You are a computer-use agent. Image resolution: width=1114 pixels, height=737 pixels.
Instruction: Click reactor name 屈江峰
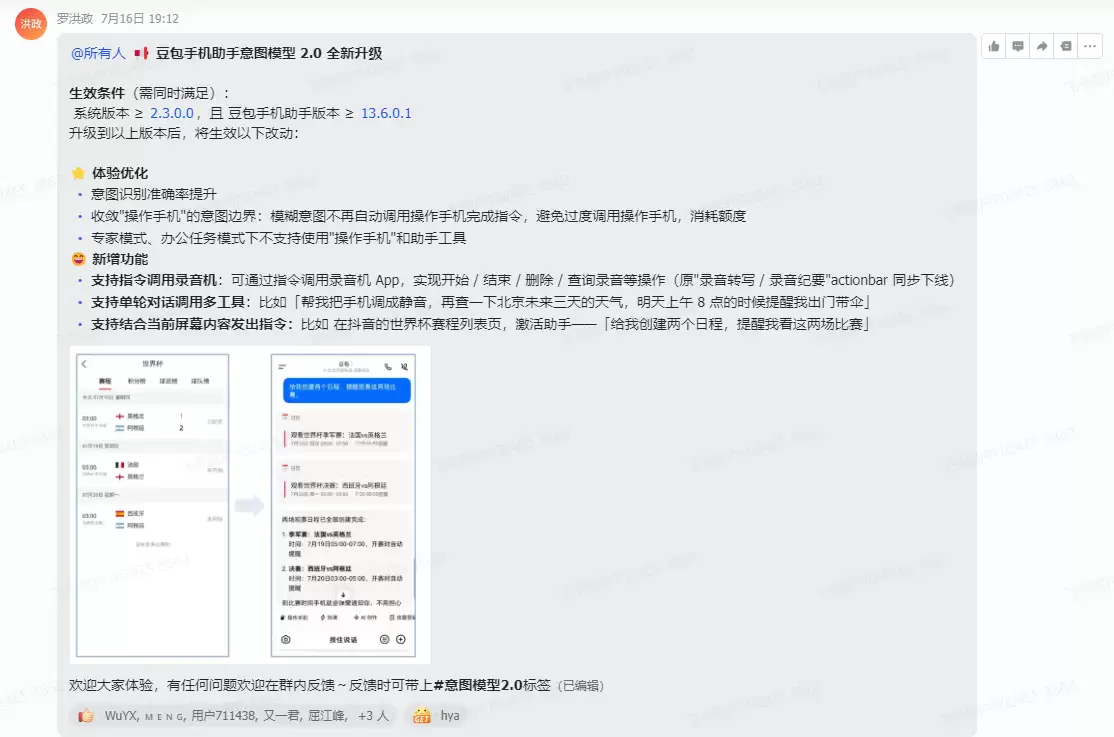click(x=326, y=716)
